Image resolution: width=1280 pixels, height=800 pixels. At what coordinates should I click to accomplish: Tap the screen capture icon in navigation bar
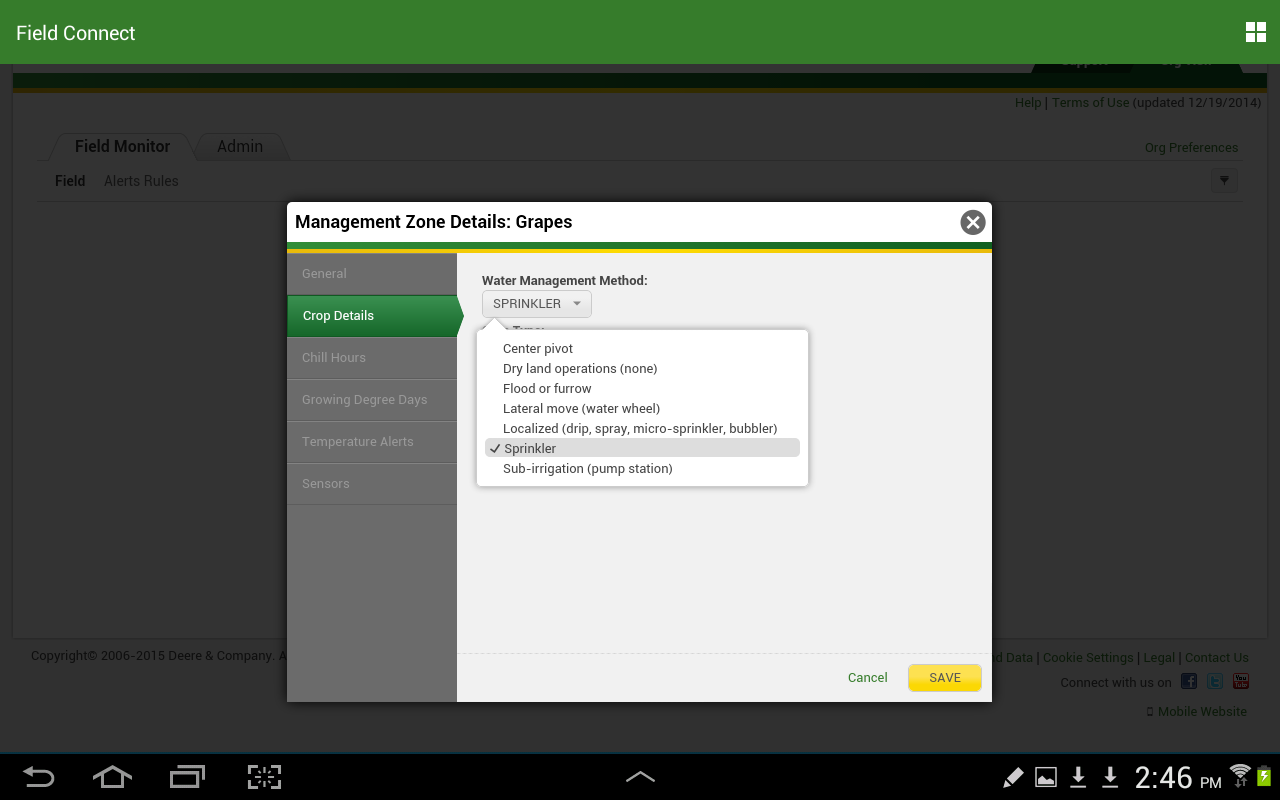coord(264,777)
